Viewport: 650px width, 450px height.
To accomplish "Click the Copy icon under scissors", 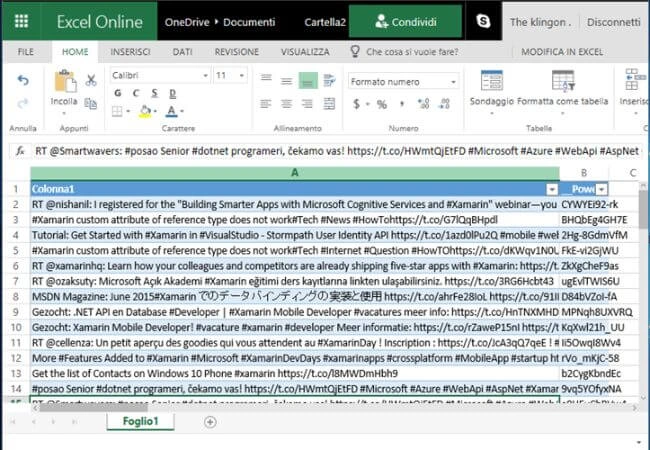I will pos(91,103).
